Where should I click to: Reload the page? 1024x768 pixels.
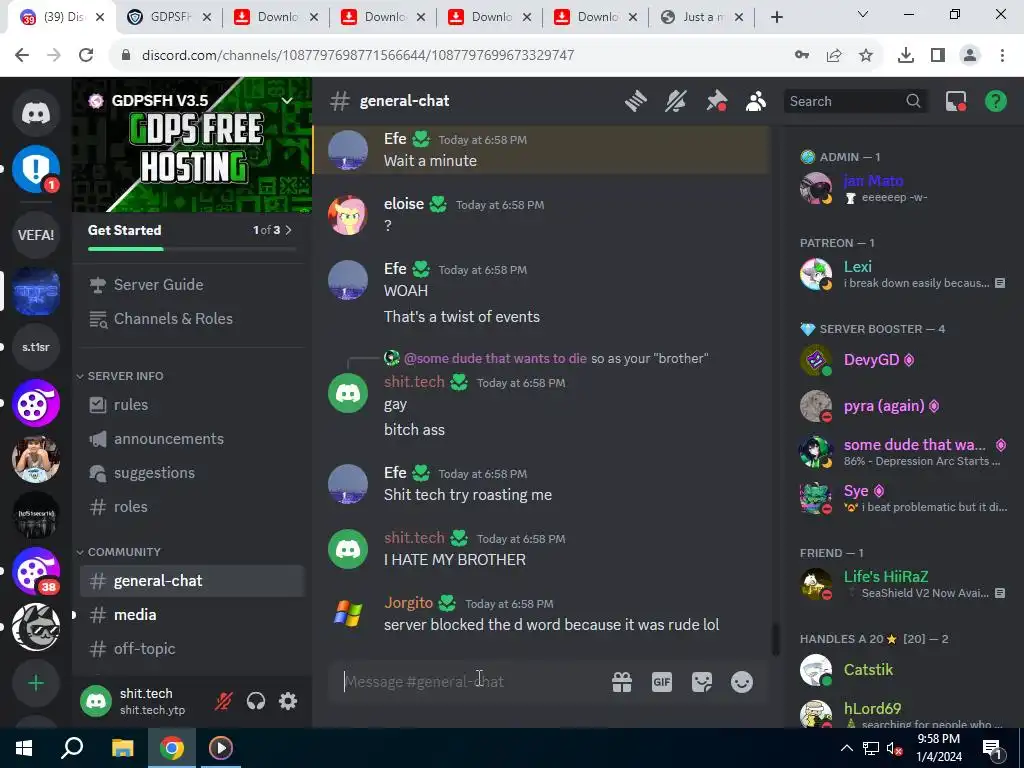pos(86,55)
